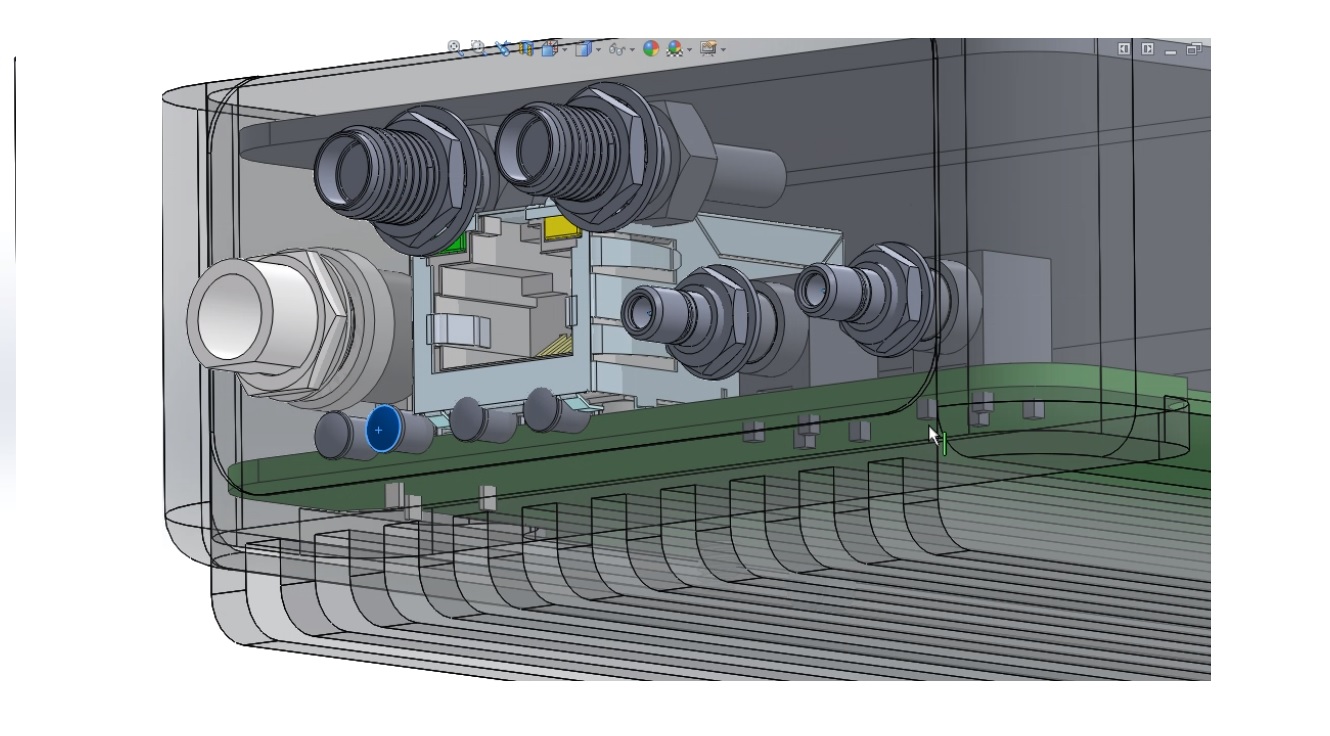
Task: Select the blue highlighted round cap face
Action: [x=381, y=430]
